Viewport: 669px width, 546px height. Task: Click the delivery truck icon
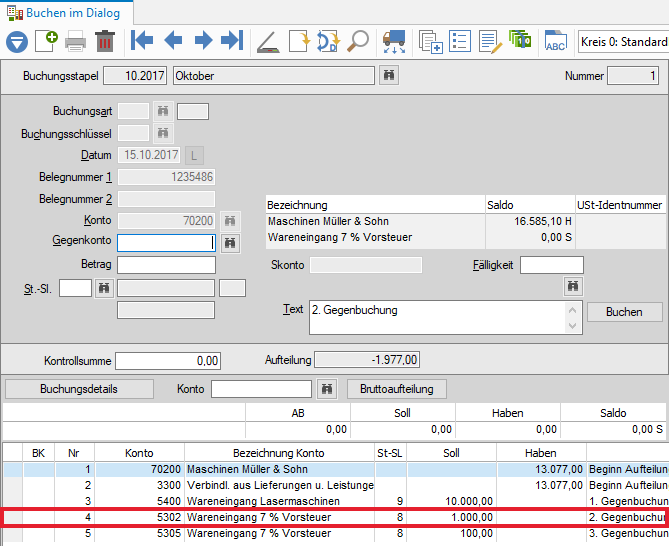(394, 42)
